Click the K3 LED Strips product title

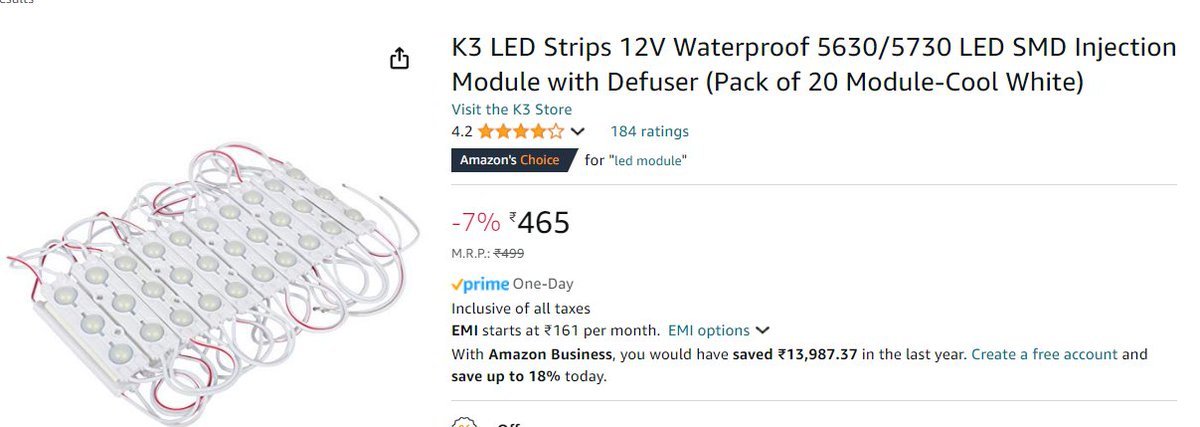[x=813, y=63]
